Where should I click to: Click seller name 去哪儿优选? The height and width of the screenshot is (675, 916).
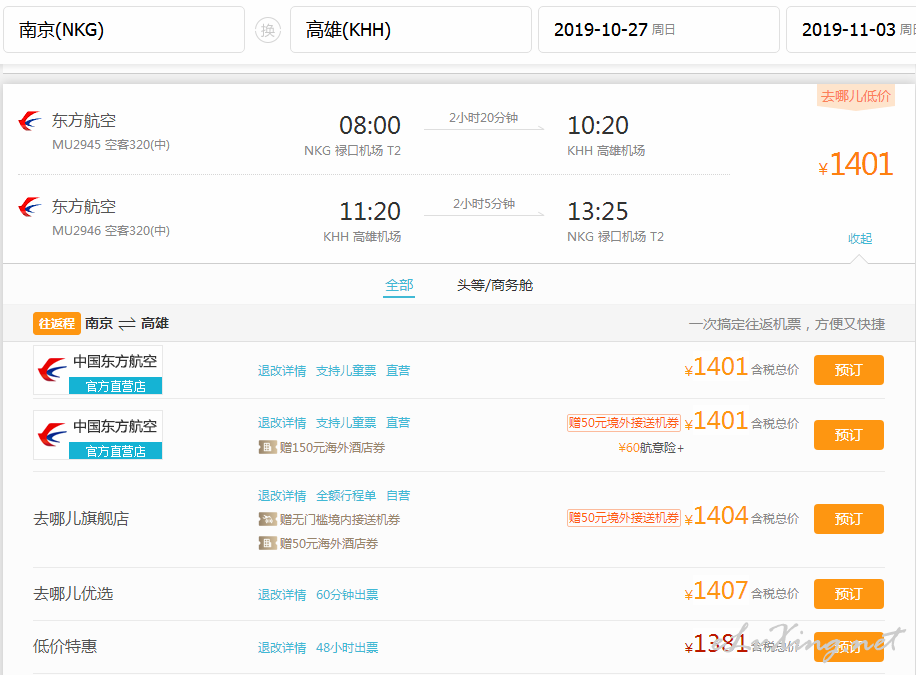pos(73,593)
